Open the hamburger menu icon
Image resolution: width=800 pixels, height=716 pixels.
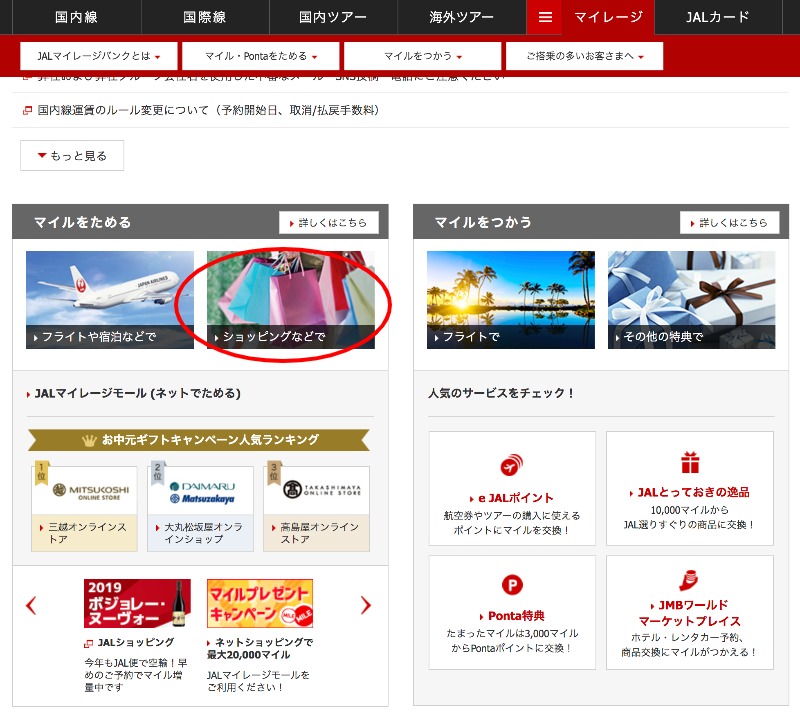click(545, 17)
